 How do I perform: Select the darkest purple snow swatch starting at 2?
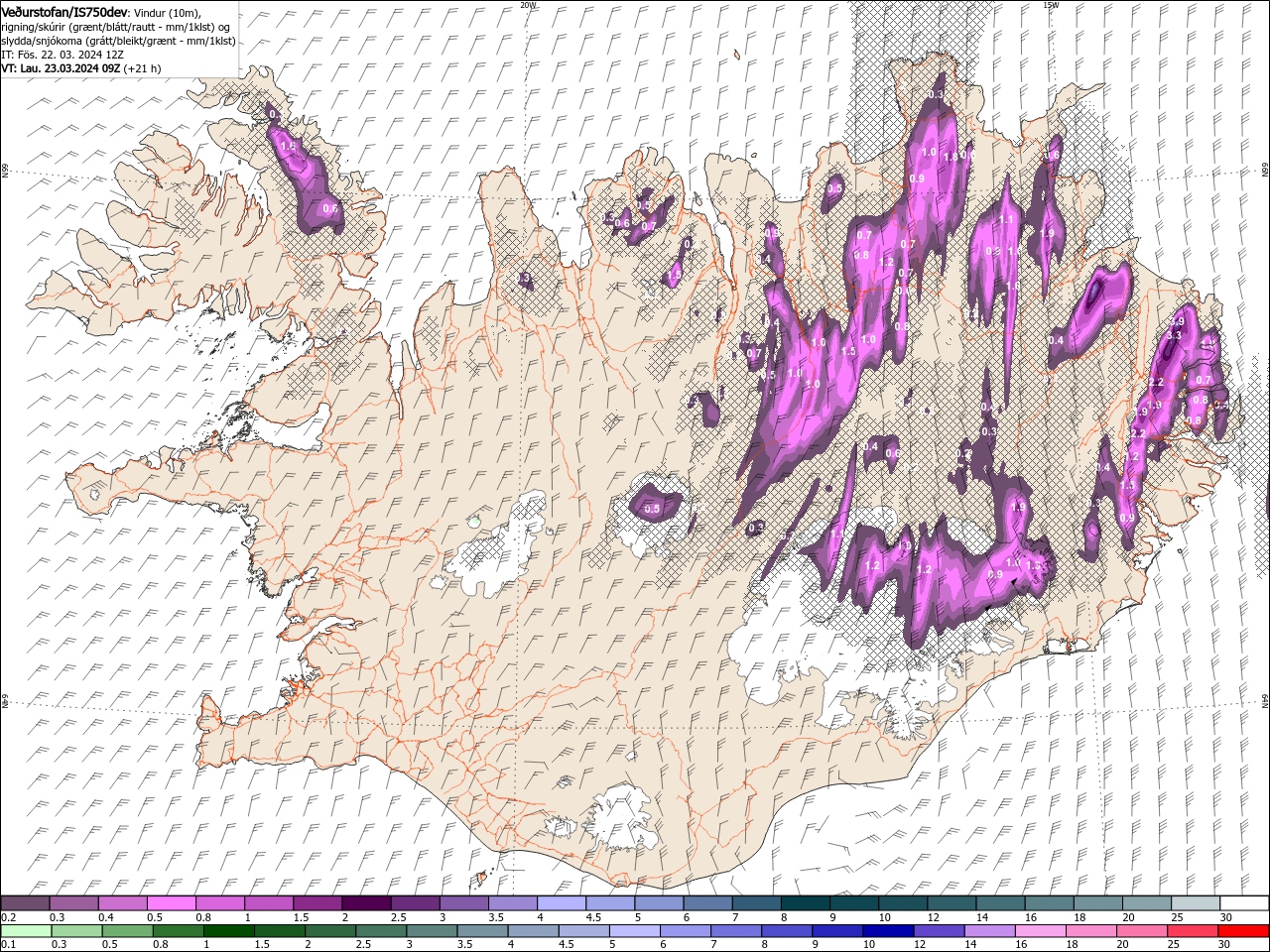(x=365, y=903)
